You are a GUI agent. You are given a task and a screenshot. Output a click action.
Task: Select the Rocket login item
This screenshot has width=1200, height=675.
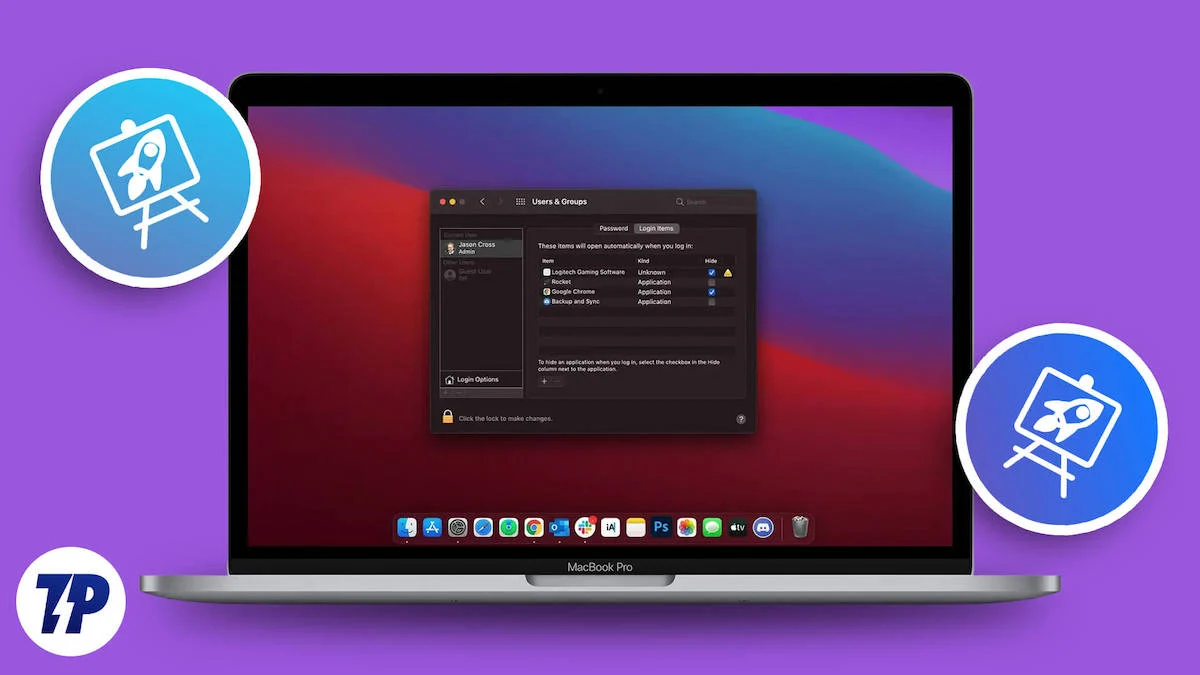coord(637,282)
